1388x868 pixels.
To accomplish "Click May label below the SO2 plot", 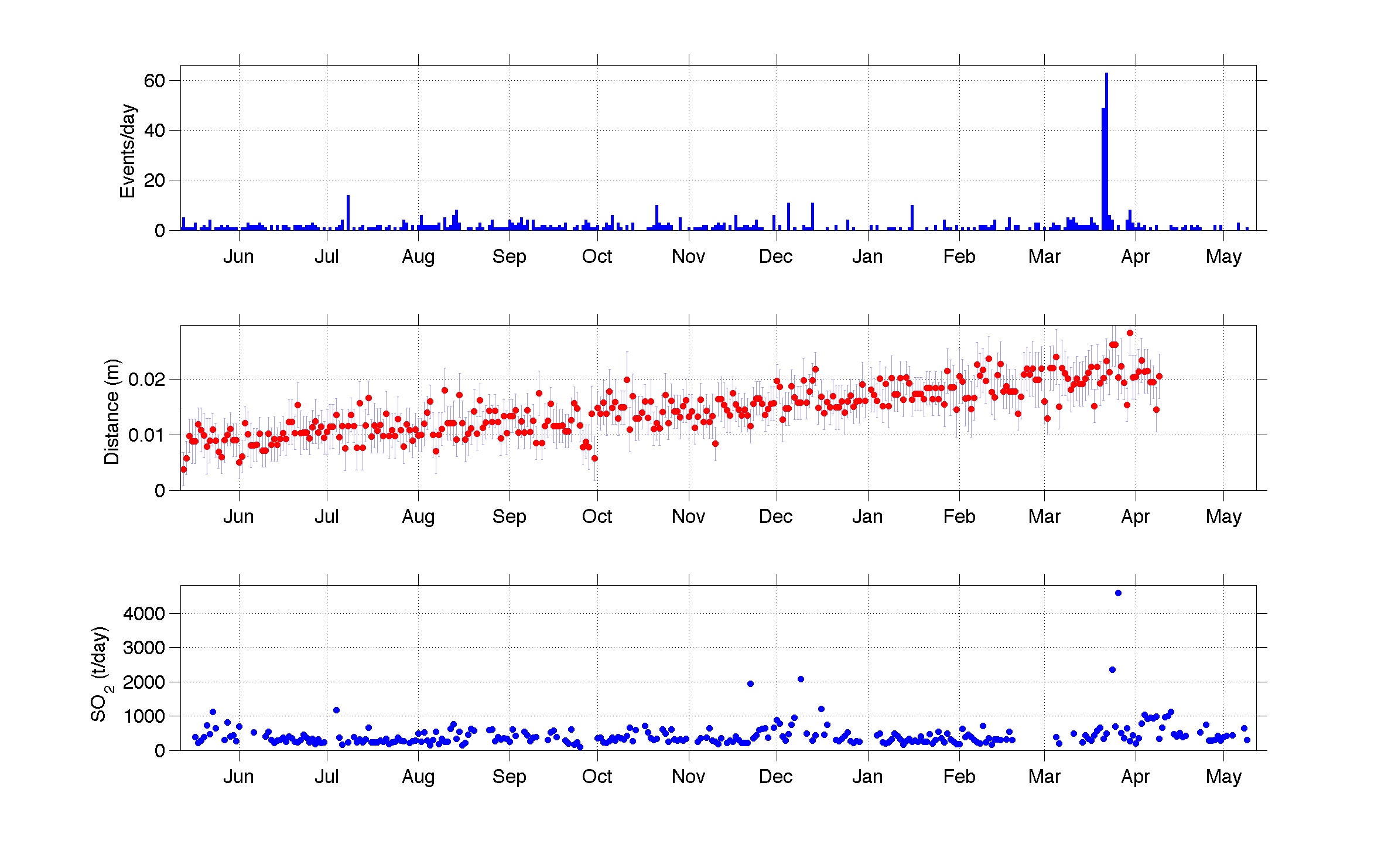I will (x=1223, y=777).
